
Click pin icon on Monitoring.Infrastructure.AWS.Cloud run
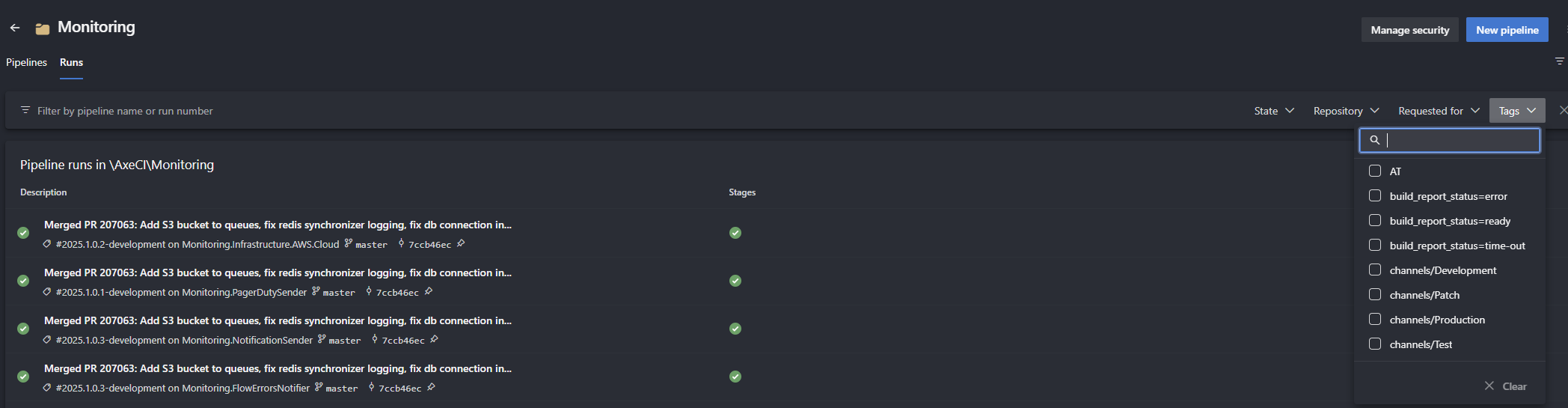click(x=461, y=243)
